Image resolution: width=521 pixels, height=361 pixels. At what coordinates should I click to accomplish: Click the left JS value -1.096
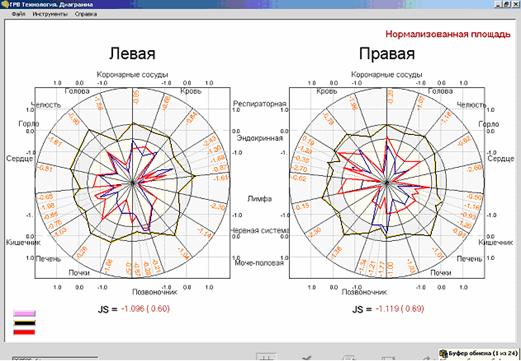coord(134,309)
